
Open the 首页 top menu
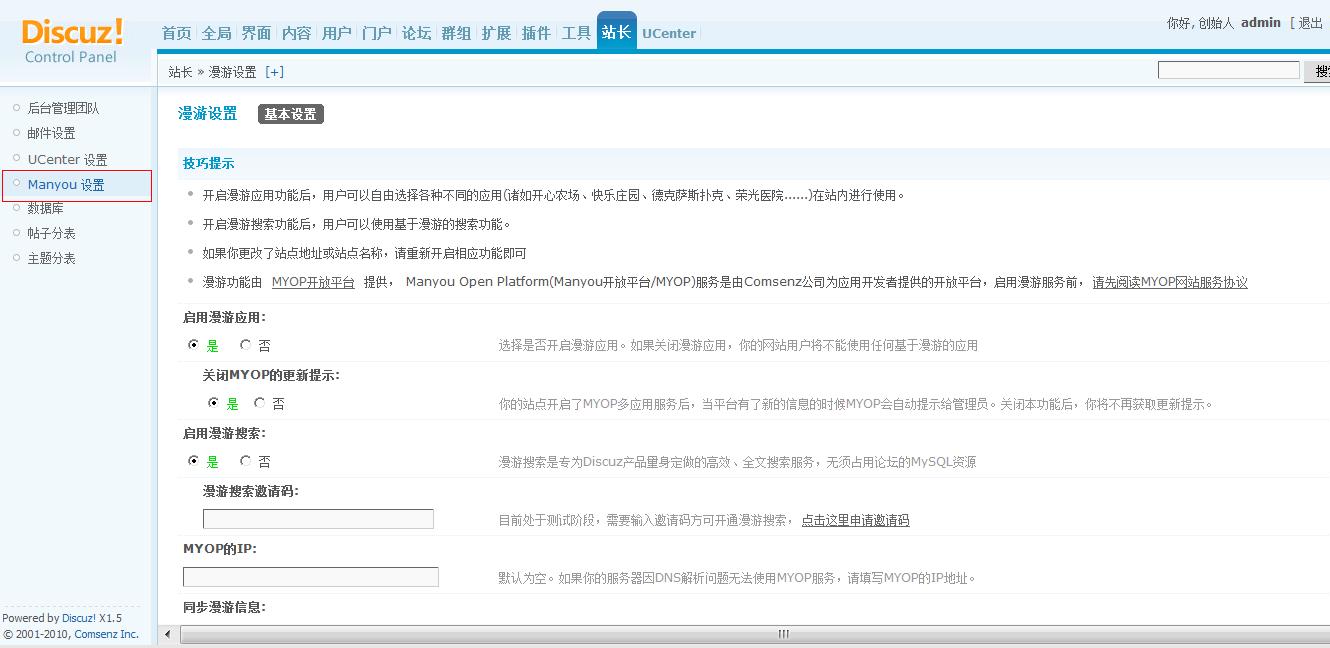pos(177,33)
